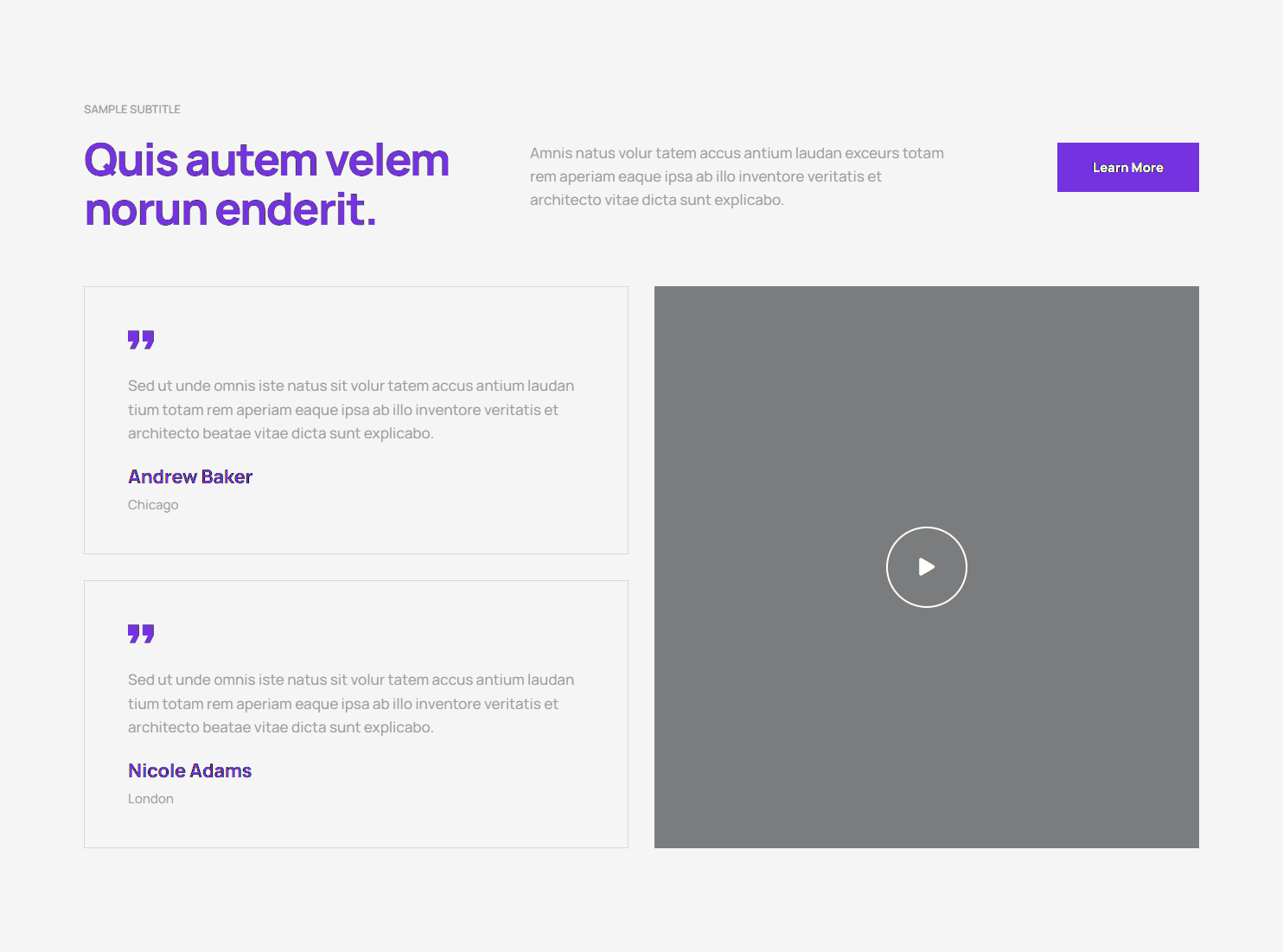Viewport: 1283px width, 952px height.
Task: Select the empty space beside Chicago in Andrew's card
Action: (x=389, y=505)
